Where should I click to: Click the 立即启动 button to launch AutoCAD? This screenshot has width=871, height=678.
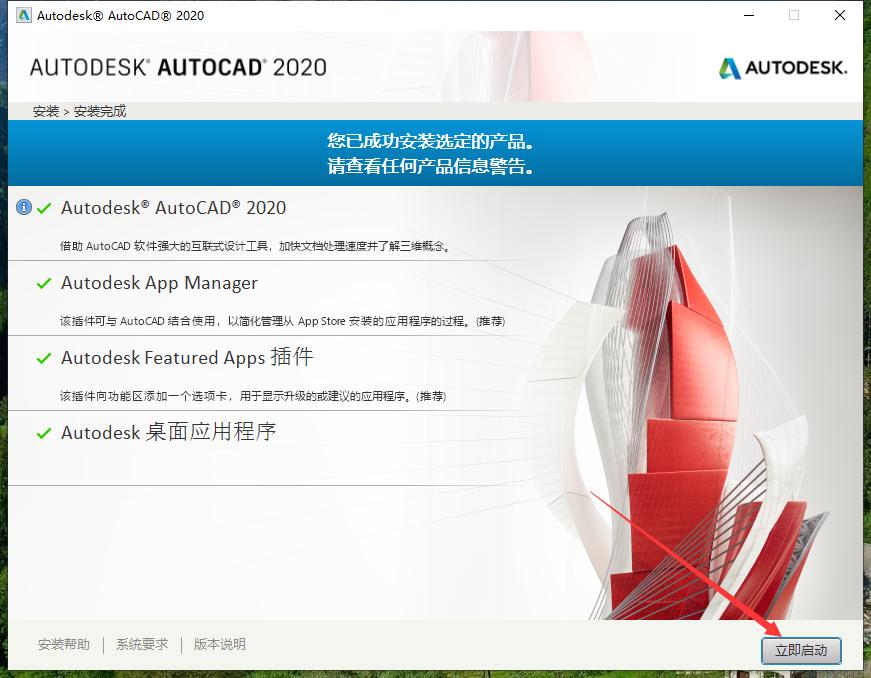(801, 650)
